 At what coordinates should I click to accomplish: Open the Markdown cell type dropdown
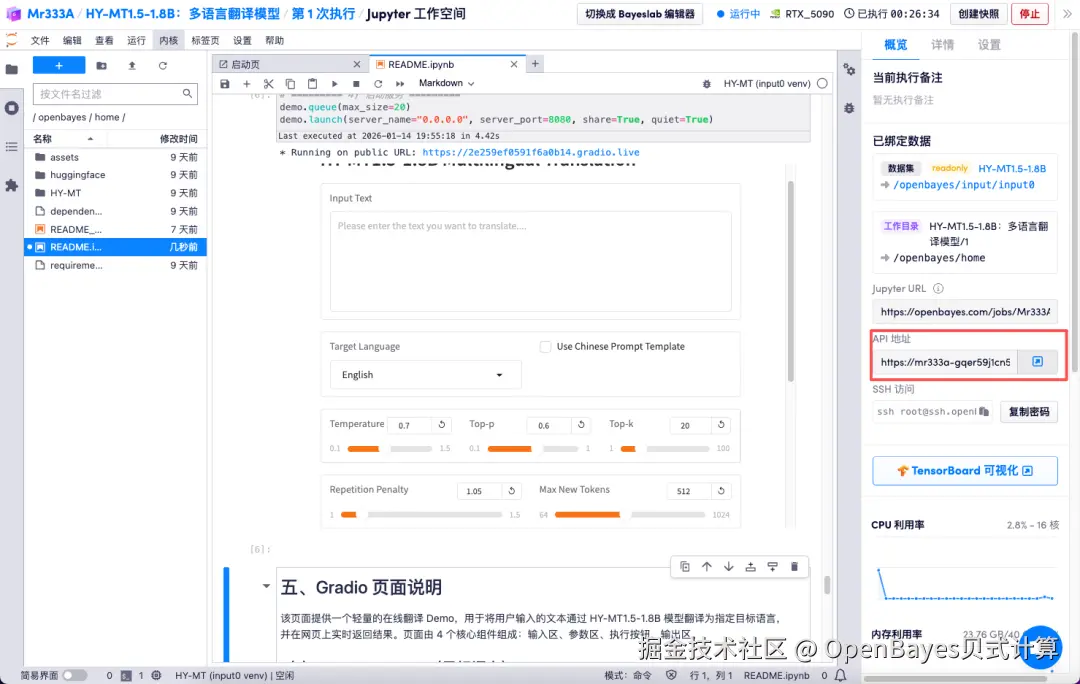446,83
